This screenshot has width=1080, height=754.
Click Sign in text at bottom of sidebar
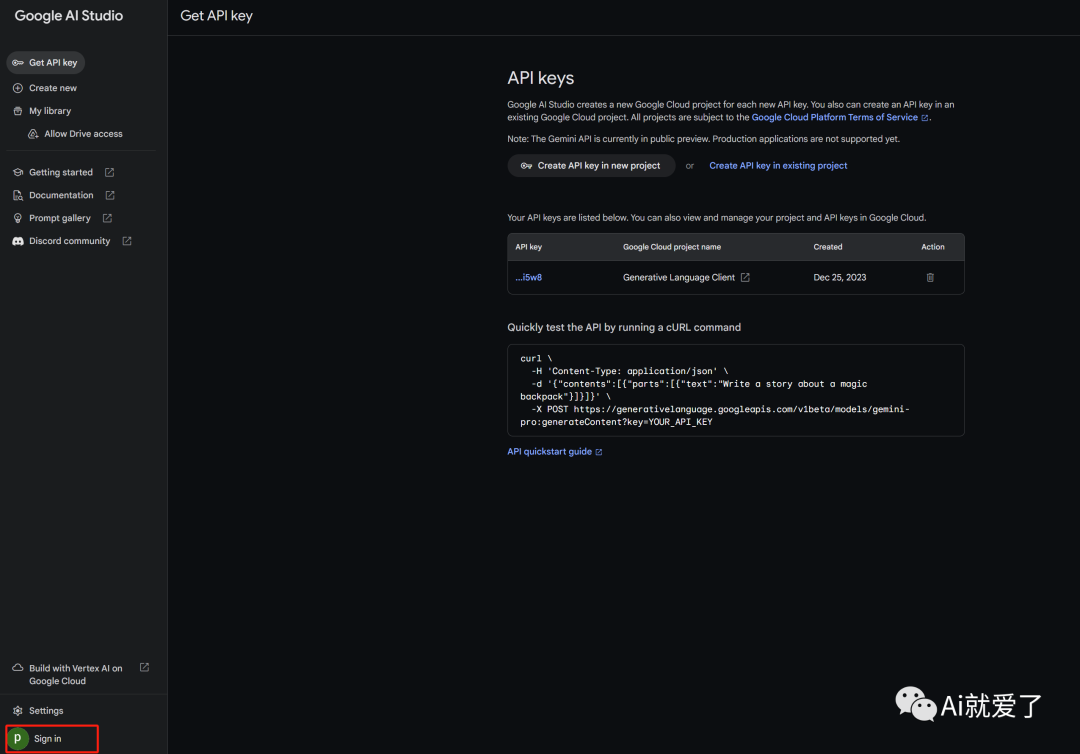pyautogui.click(x=48, y=739)
